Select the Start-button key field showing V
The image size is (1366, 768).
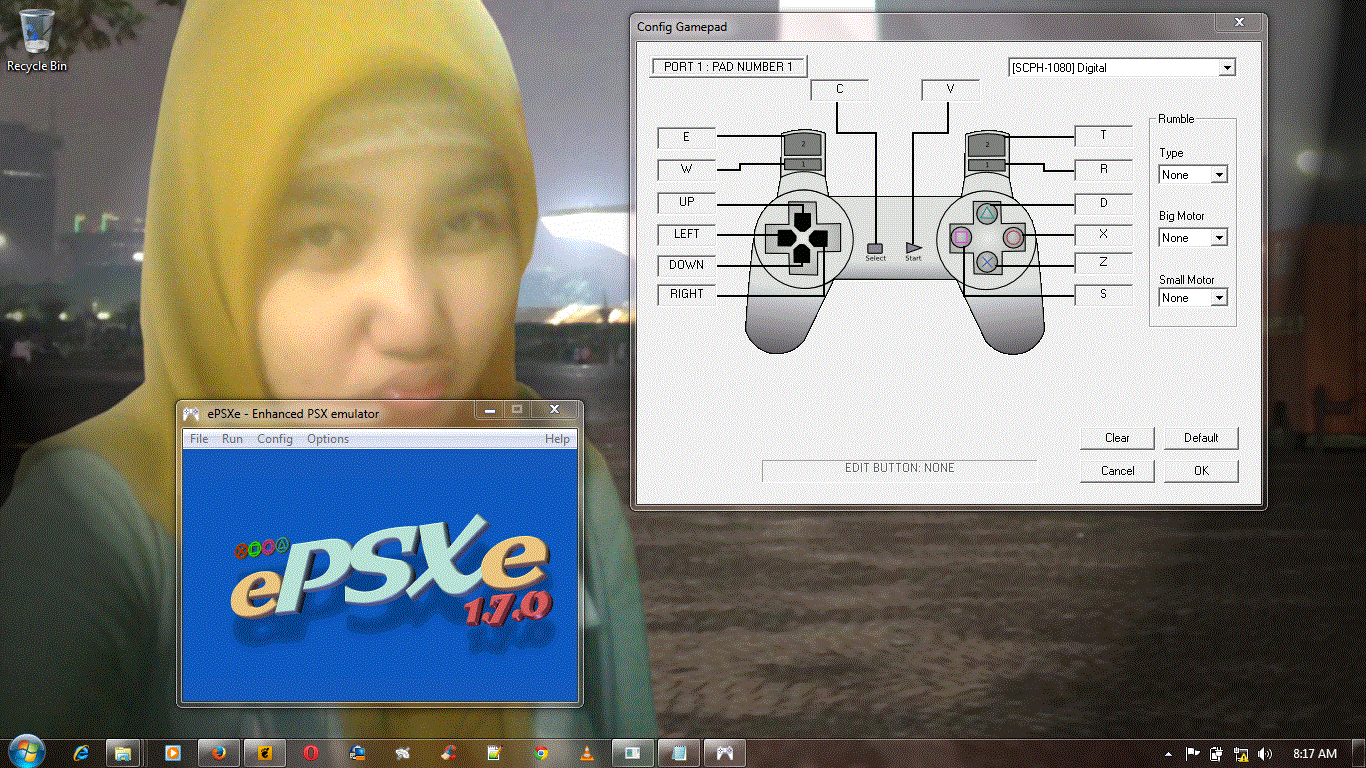tap(950, 90)
